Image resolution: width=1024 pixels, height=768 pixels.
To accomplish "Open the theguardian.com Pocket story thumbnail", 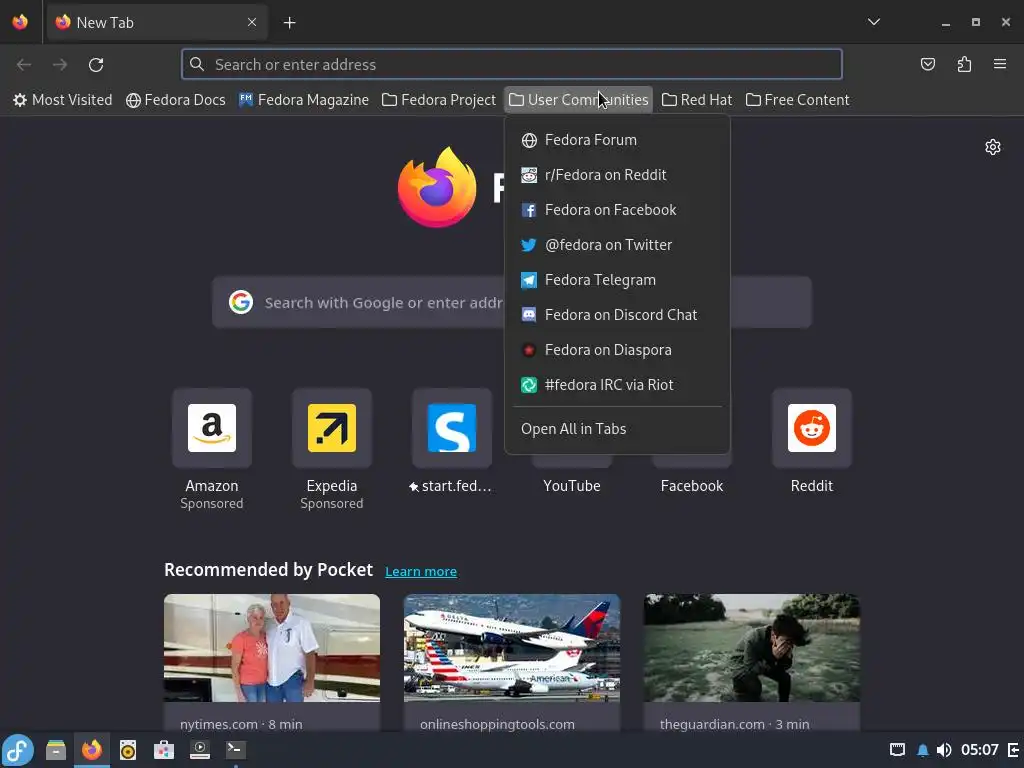I will 752,648.
